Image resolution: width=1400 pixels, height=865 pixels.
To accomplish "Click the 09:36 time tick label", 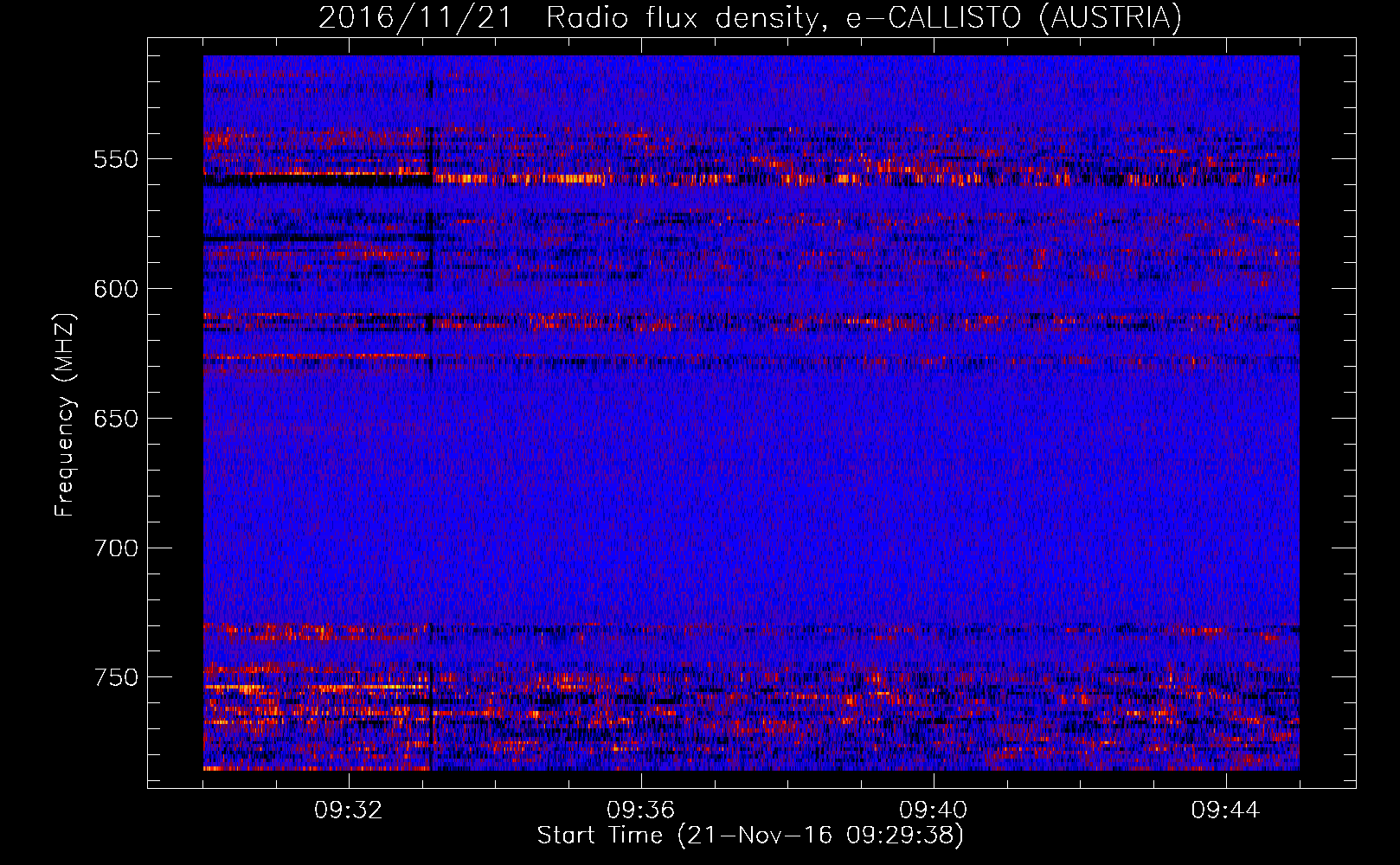I will click(x=641, y=811).
